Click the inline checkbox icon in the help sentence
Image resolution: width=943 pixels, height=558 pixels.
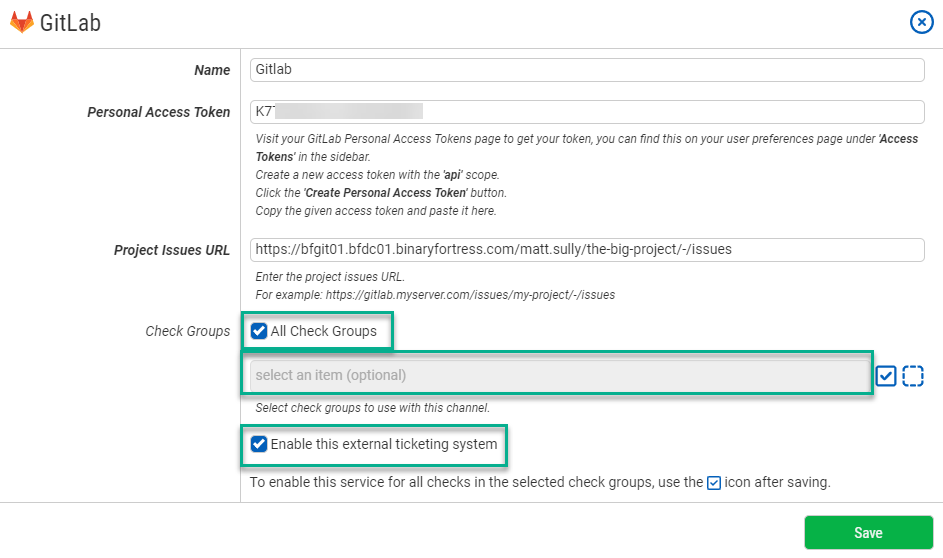click(714, 483)
